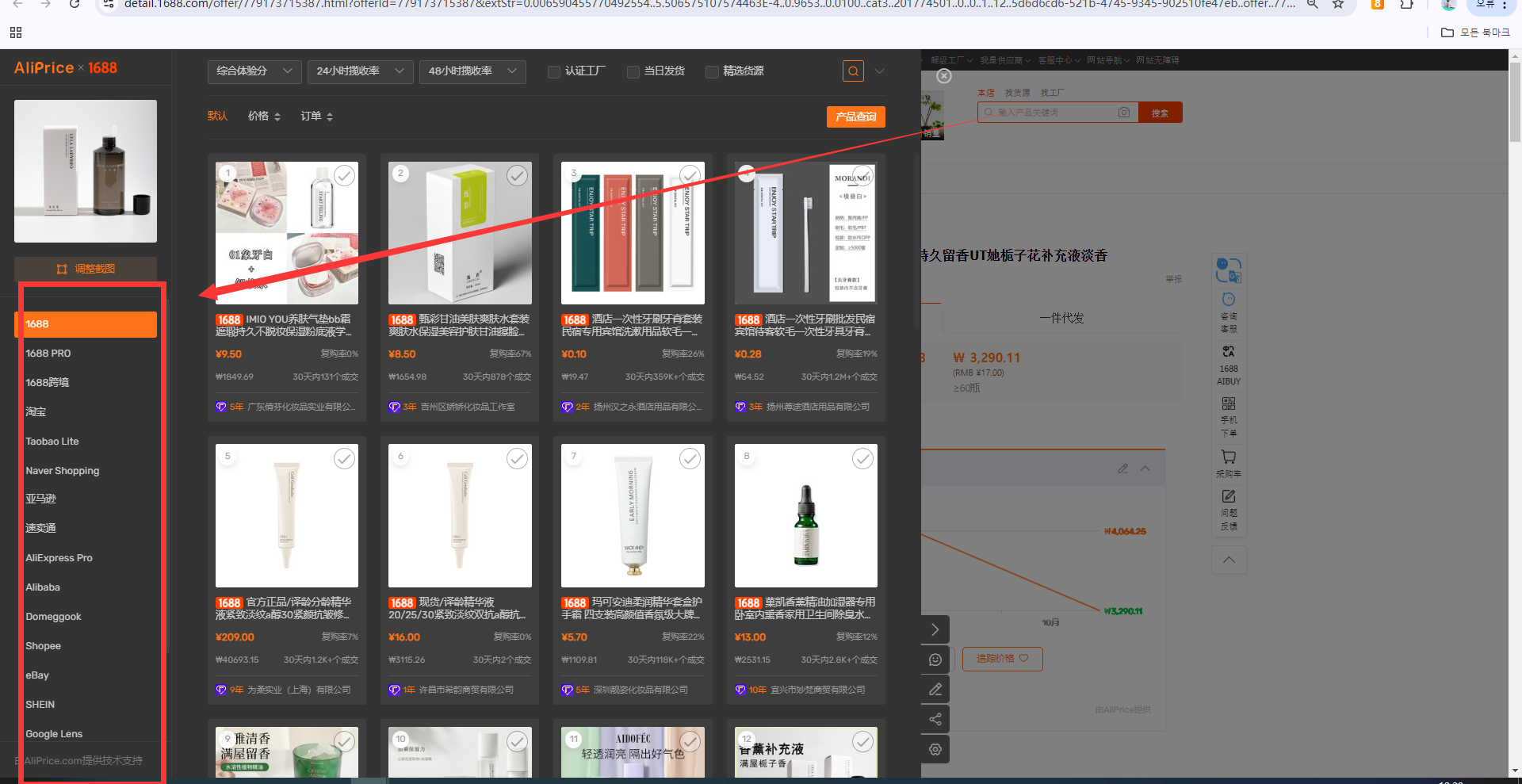The height and width of the screenshot is (784, 1522).
Task: Select product 7 check circle (玛可安迪)
Action: [x=690, y=458]
